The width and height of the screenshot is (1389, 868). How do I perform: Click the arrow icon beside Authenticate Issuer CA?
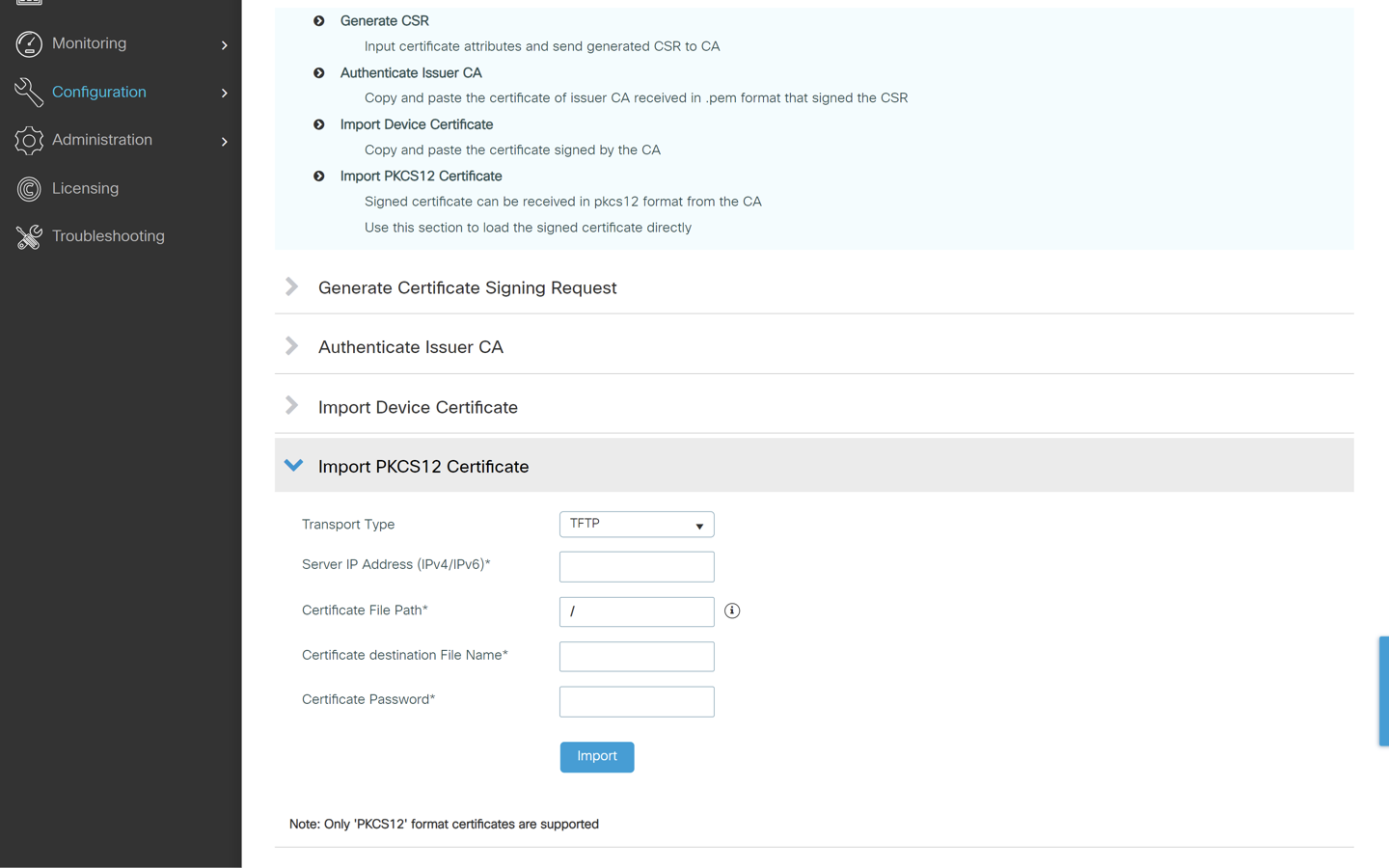(x=318, y=72)
